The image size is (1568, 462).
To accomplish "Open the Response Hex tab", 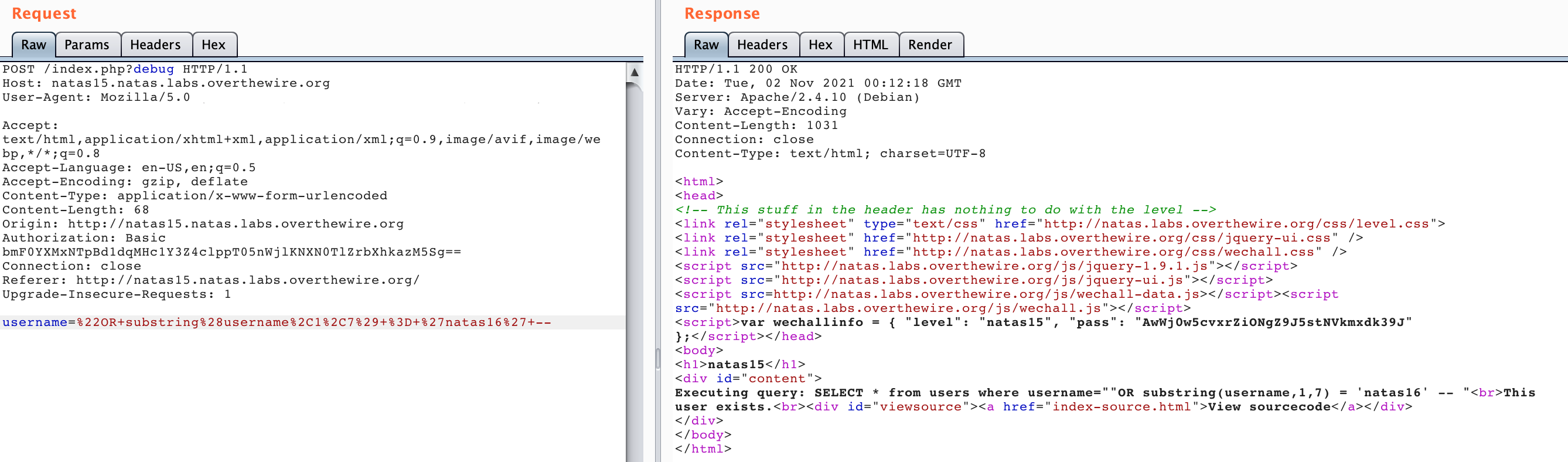I will point(820,45).
